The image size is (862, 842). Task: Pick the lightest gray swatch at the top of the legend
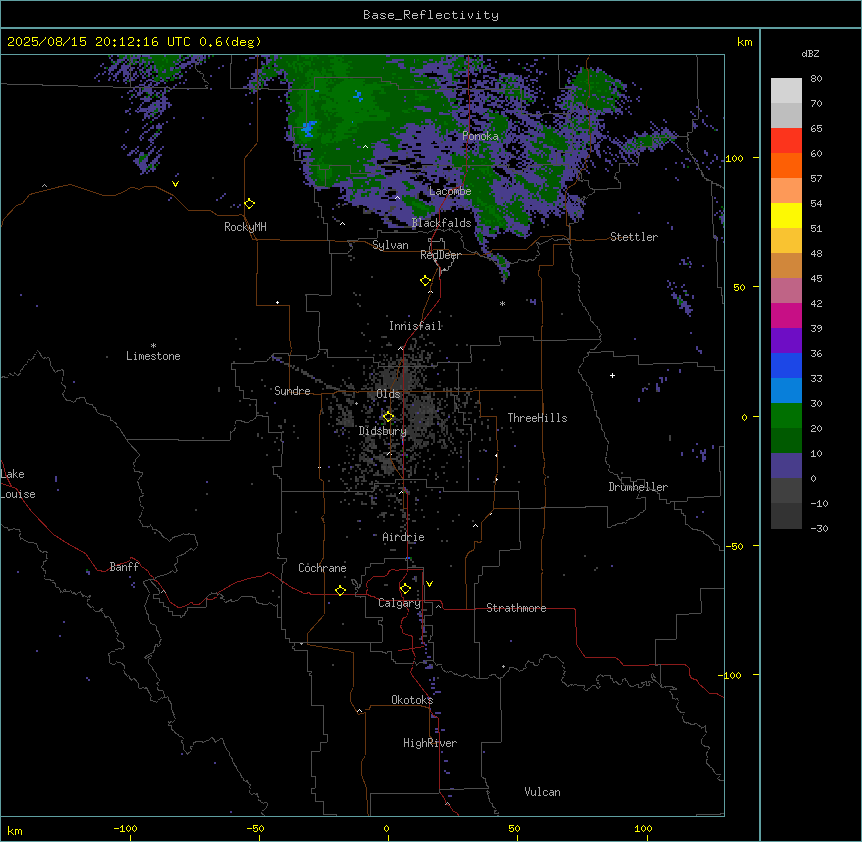point(786,91)
